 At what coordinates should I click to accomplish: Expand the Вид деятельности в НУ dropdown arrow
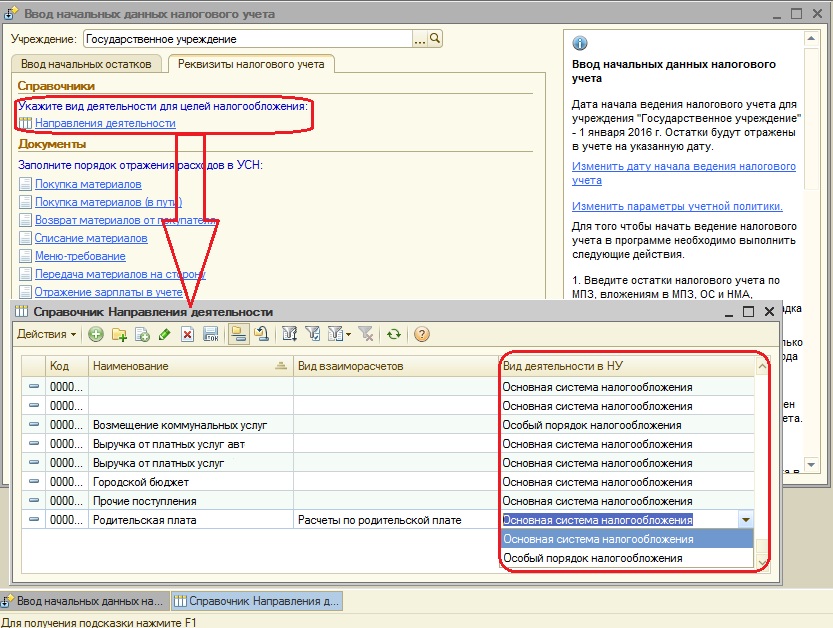(745, 520)
